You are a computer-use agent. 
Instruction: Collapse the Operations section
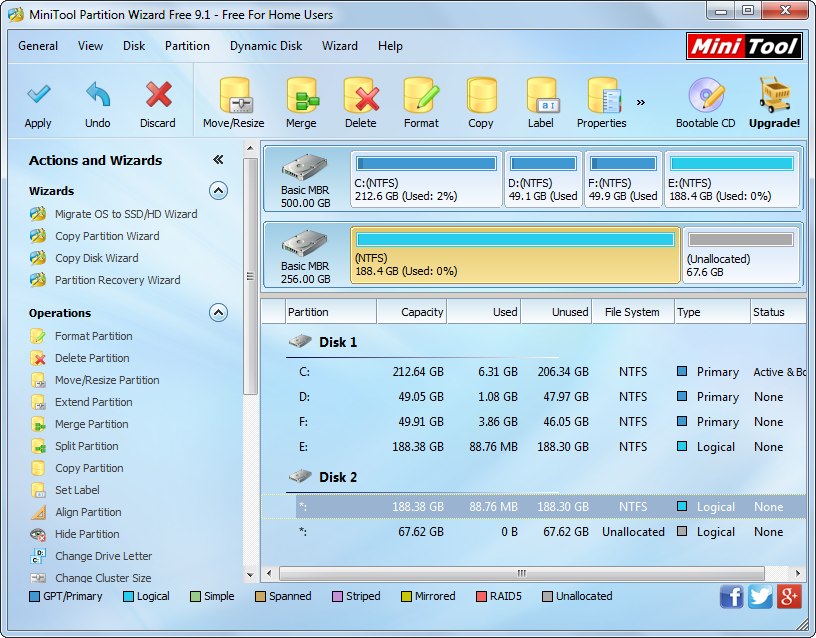click(x=218, y=313)
